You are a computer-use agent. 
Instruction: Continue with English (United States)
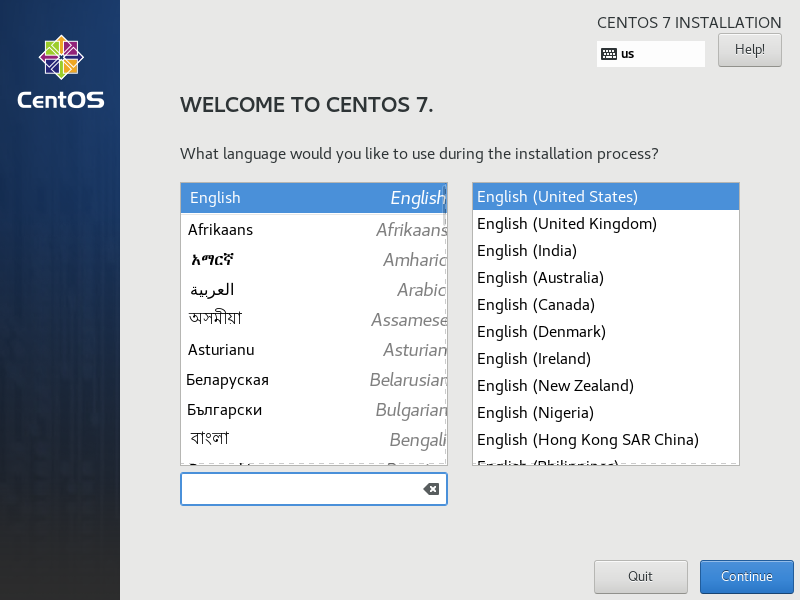(746, 577)
